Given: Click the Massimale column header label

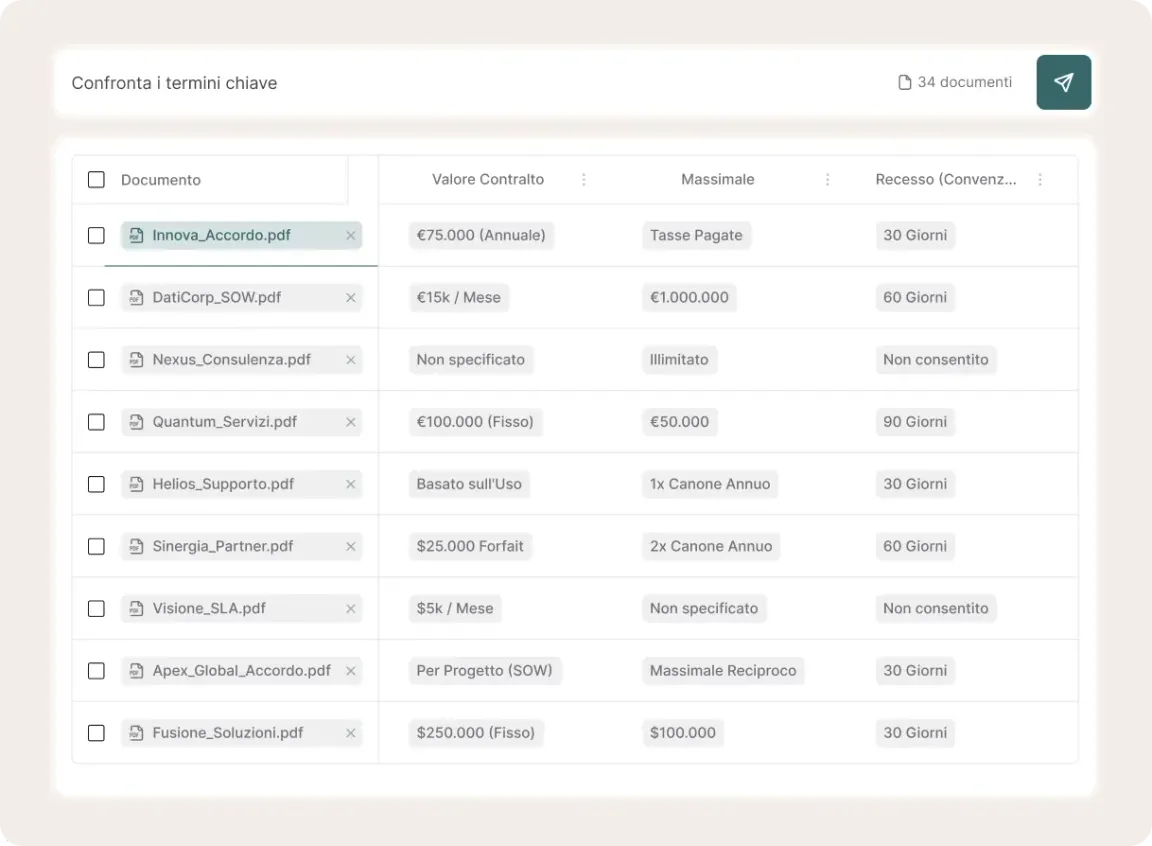Looking at the screenshot, I should coord(717,180).
